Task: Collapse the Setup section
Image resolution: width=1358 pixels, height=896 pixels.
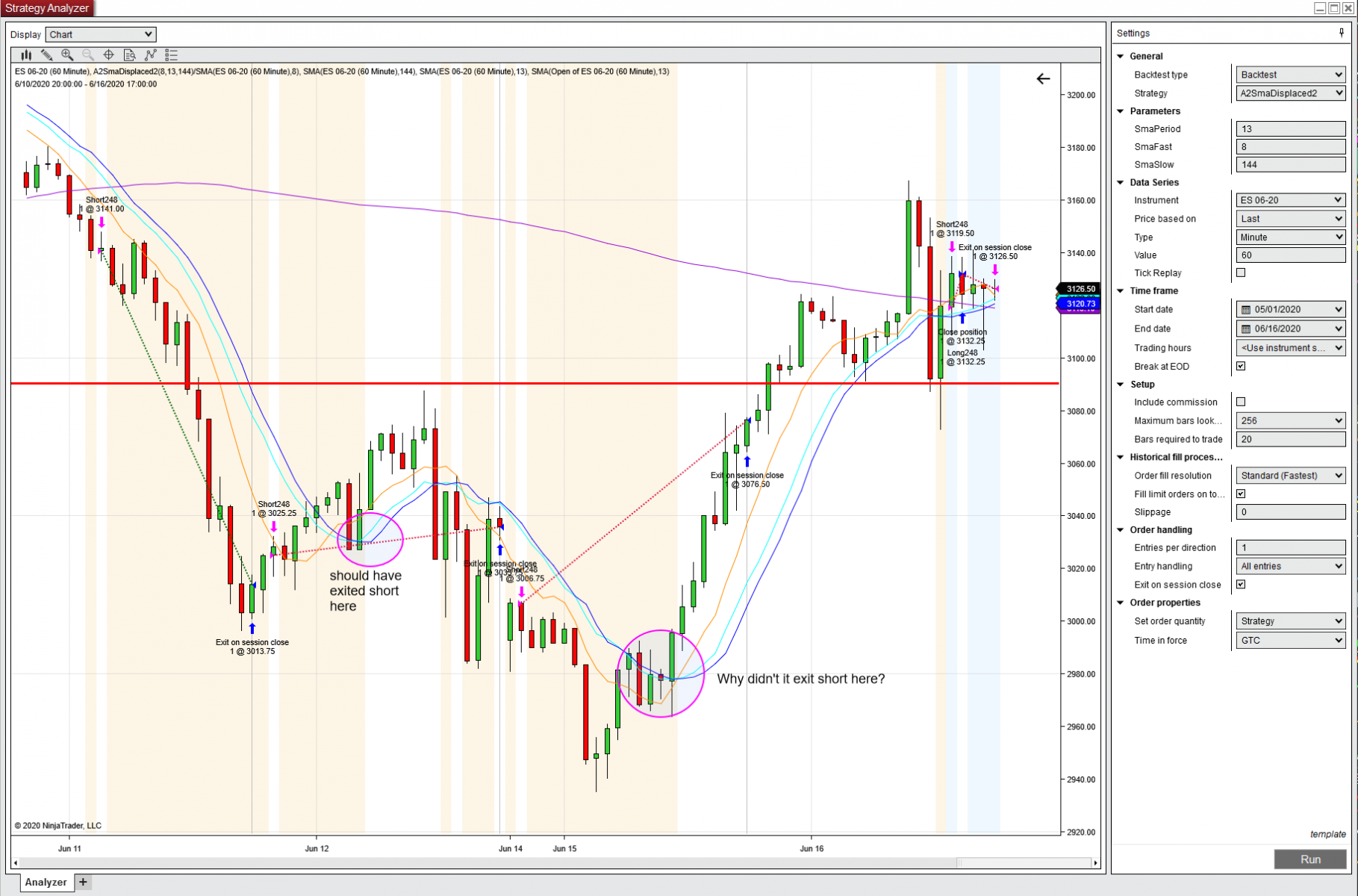Action: [x=1121, y=384]
